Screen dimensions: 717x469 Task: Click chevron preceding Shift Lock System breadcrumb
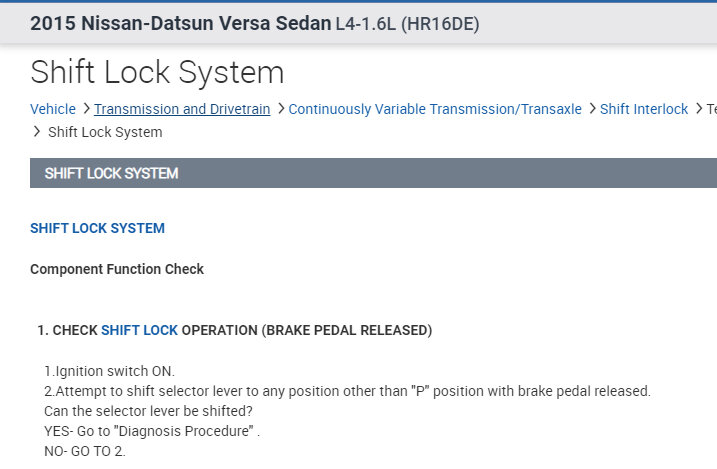[37, 132]
